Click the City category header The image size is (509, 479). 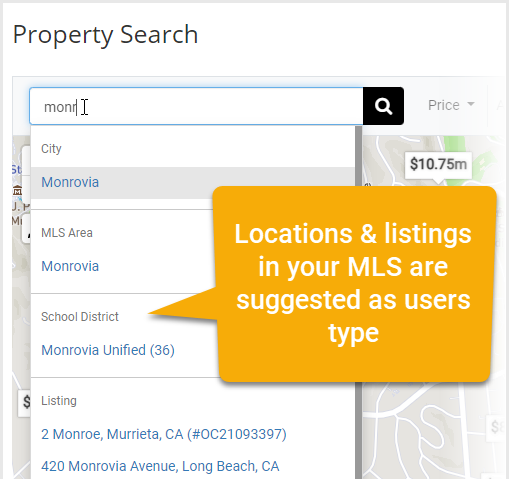point(51,149)
